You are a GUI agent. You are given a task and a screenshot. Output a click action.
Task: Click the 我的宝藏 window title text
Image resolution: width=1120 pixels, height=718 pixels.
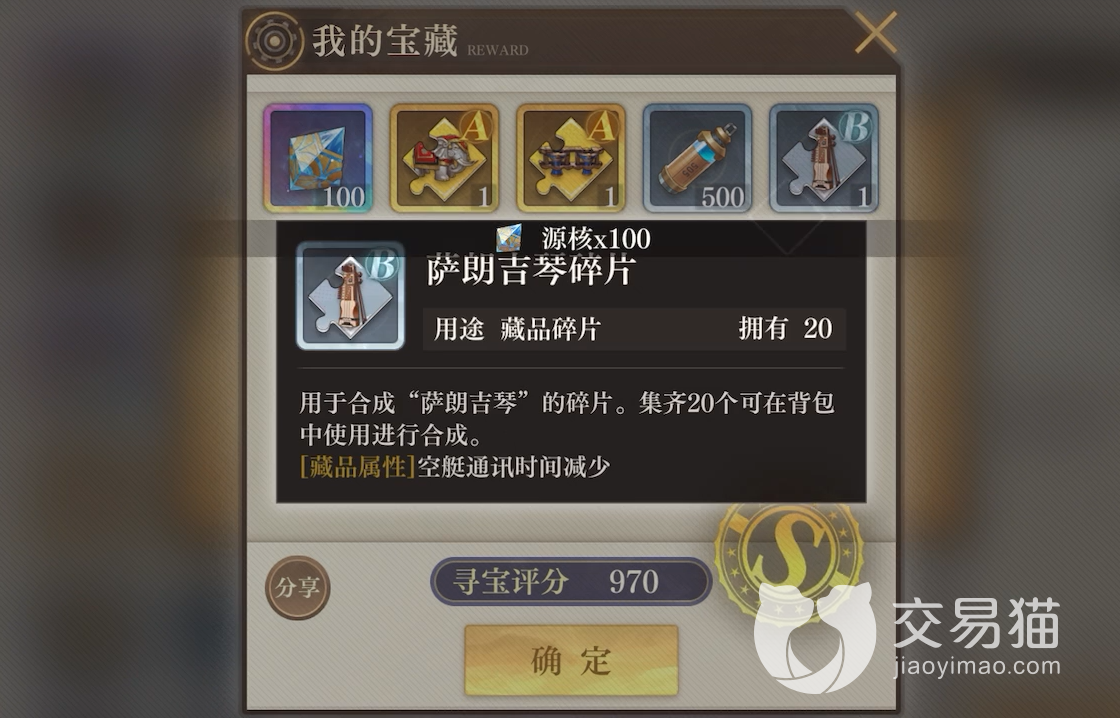click(x=384, y=41)
